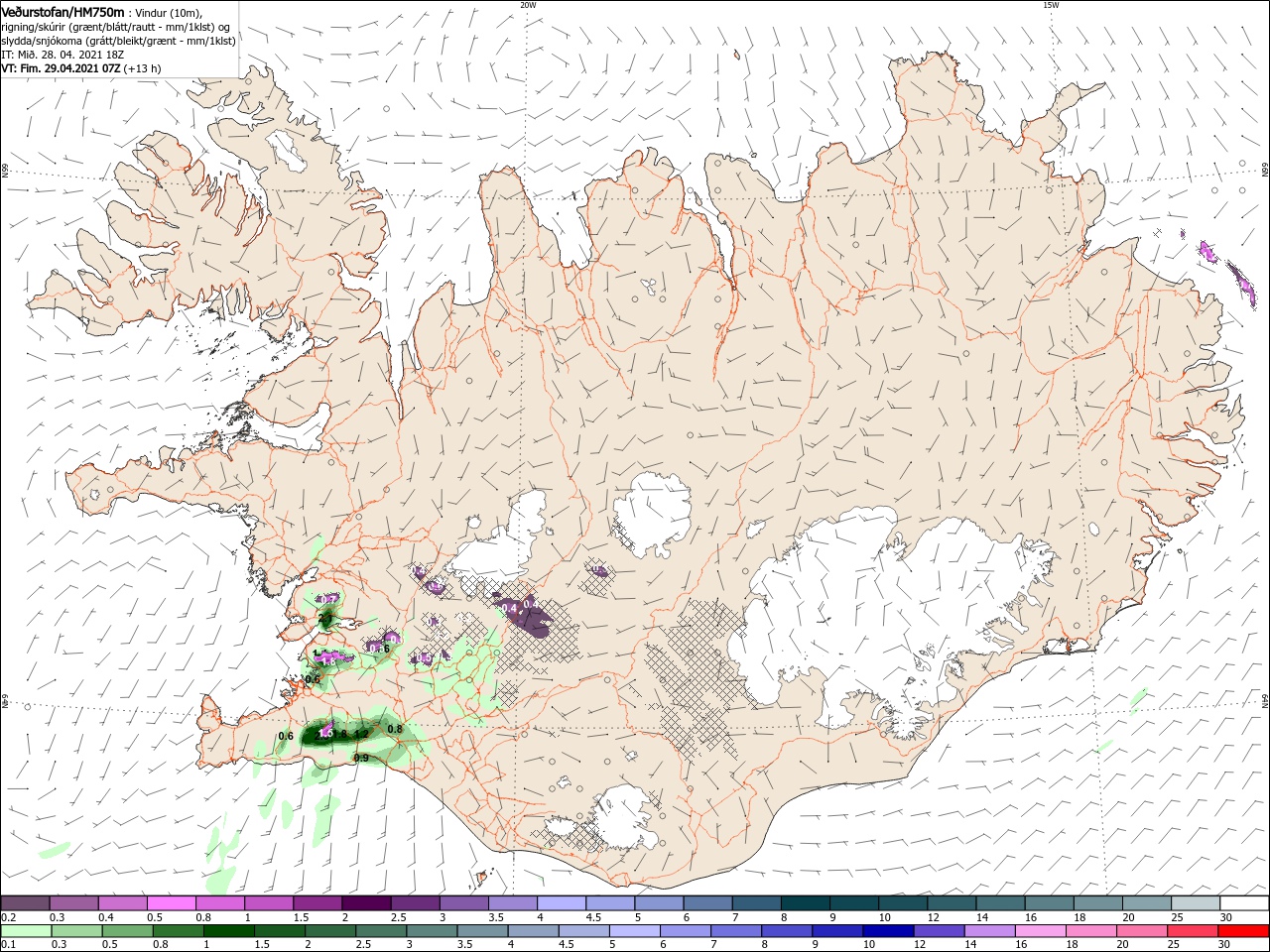Pick snow legend swatch between 6 and 7

tap(707, 903)
